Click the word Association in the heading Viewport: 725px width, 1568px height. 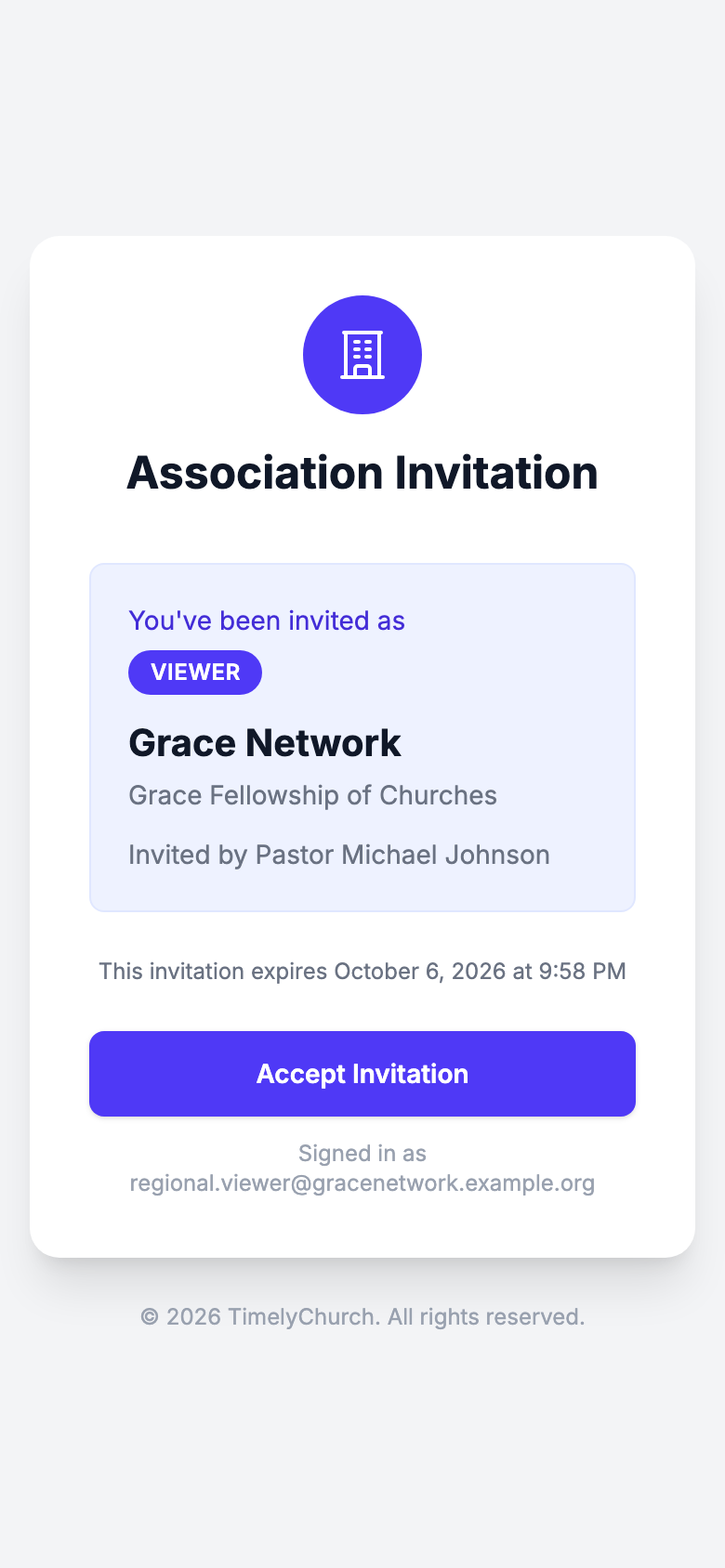click(254, 473)
